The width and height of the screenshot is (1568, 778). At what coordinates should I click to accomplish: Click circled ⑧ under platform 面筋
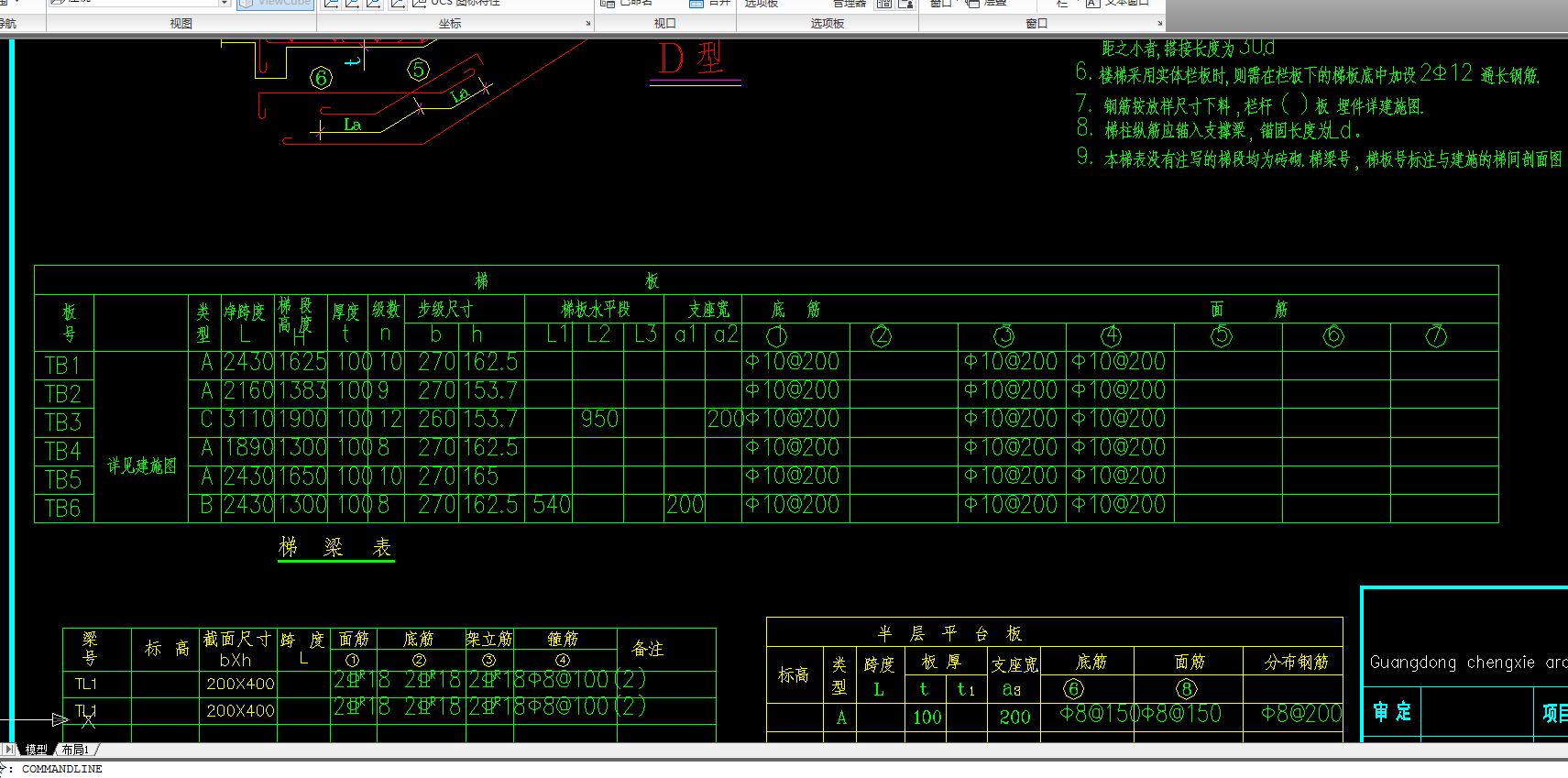click(x=1187, y=689)
